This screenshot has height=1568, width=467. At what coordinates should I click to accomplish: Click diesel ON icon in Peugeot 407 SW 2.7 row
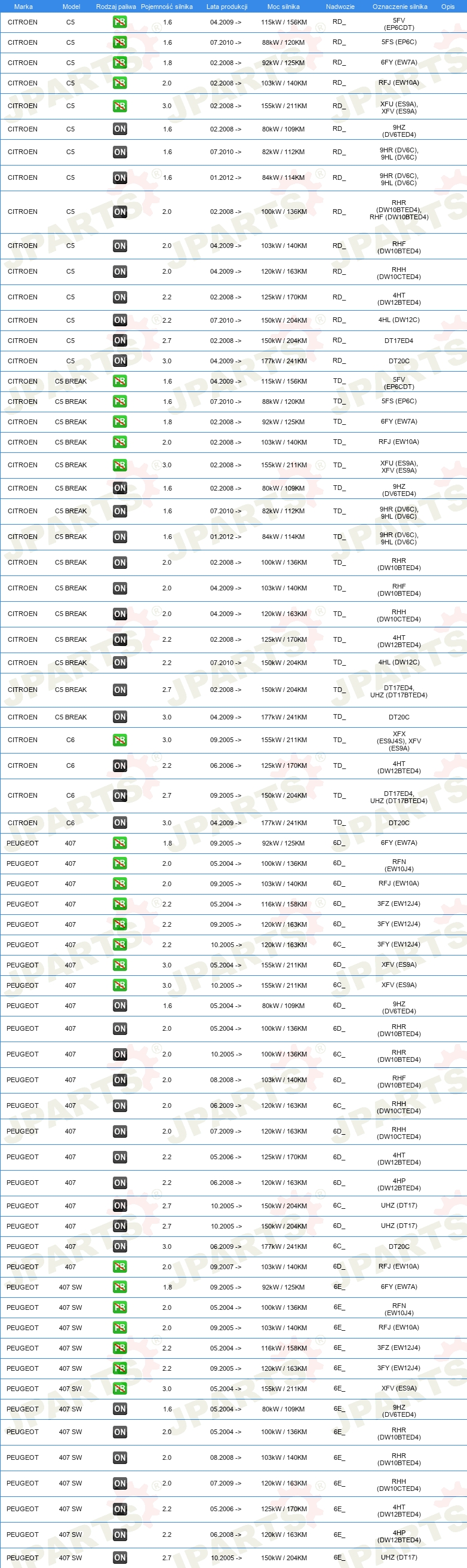(120, 1558)
